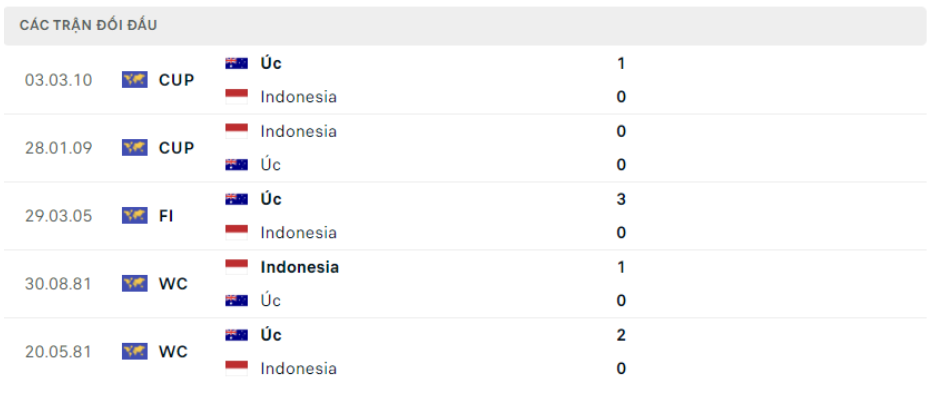Click Indonesia flag in 03.03.10 match
This screenshot has height=416, width=946.
[x=236, y=96]
